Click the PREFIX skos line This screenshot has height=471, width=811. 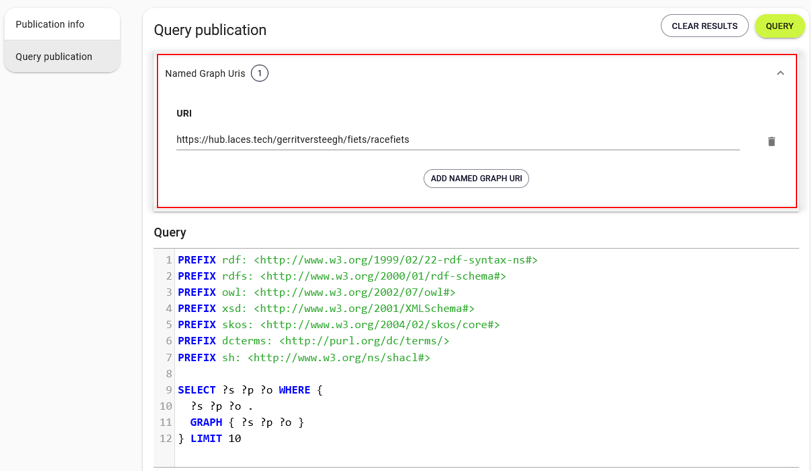(339, 325)
